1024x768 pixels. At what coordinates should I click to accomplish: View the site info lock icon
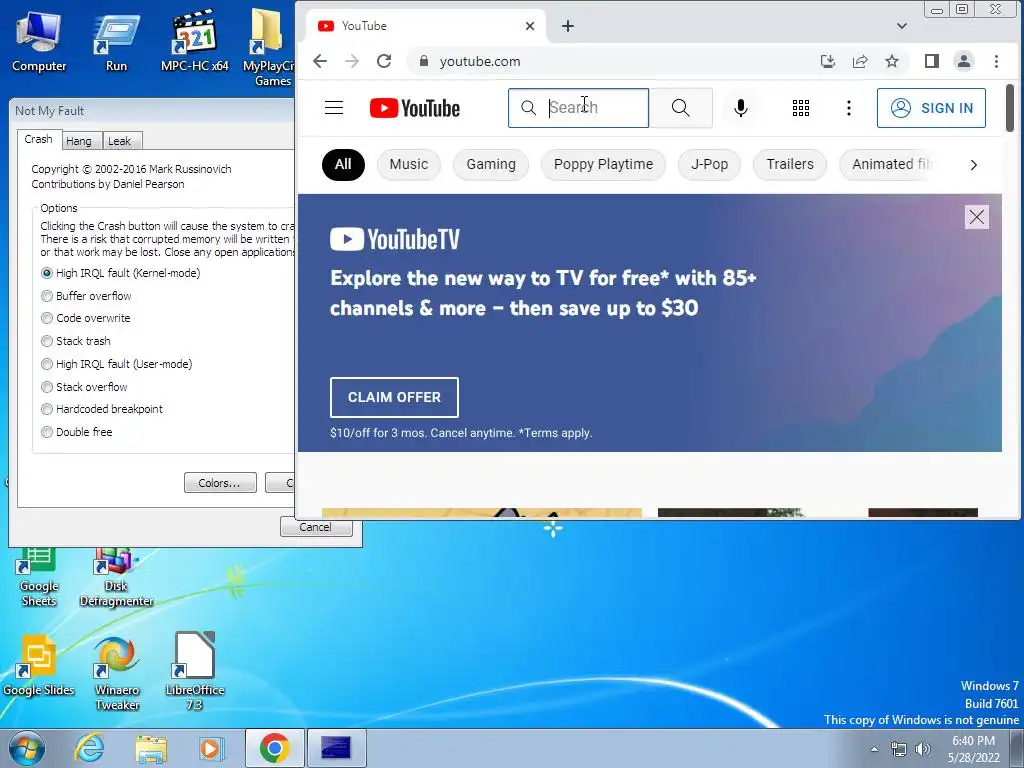click(x=424, y=61)
